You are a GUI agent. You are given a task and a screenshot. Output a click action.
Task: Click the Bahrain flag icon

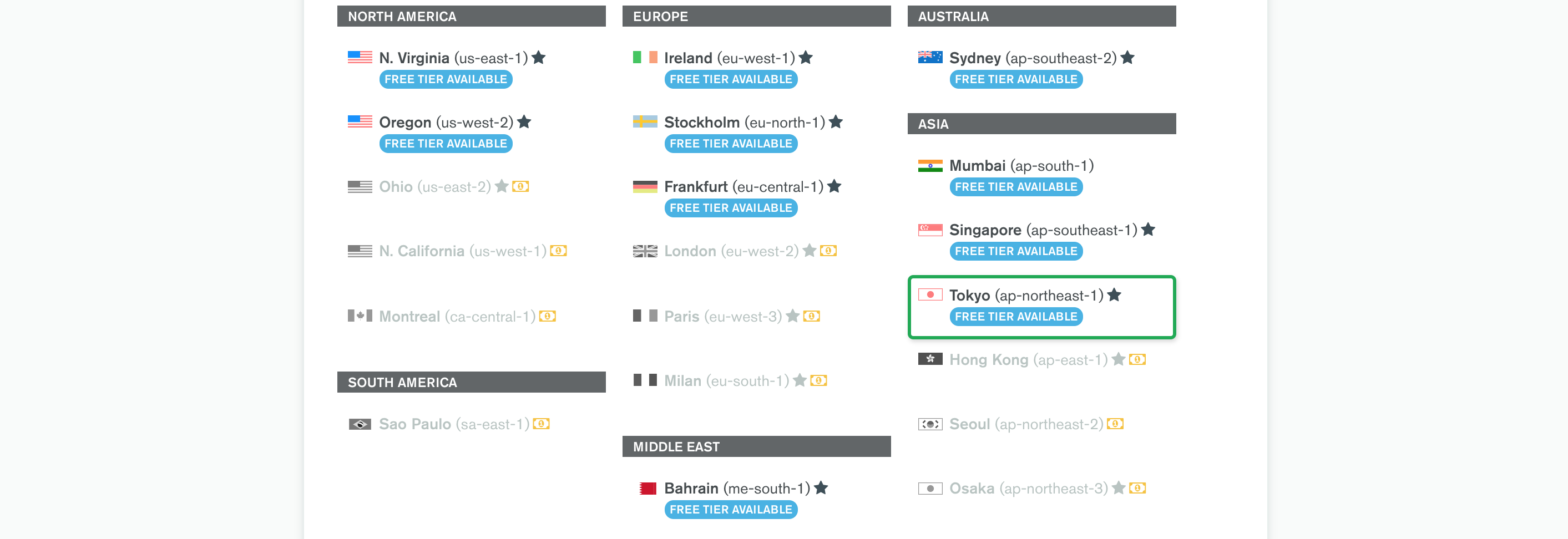coord(648,488)
